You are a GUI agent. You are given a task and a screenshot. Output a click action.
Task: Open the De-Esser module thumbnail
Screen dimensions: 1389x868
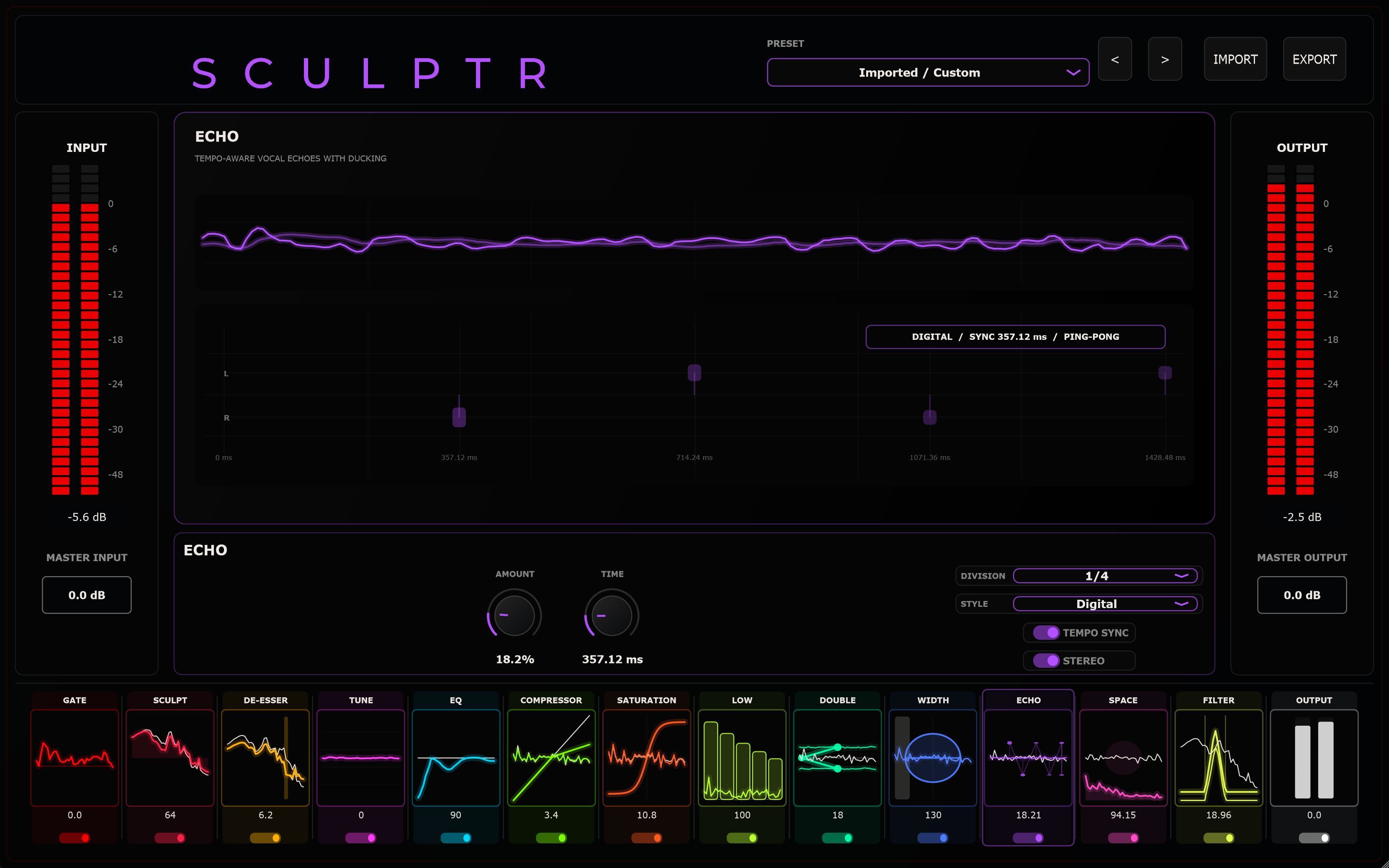[265, 758]
